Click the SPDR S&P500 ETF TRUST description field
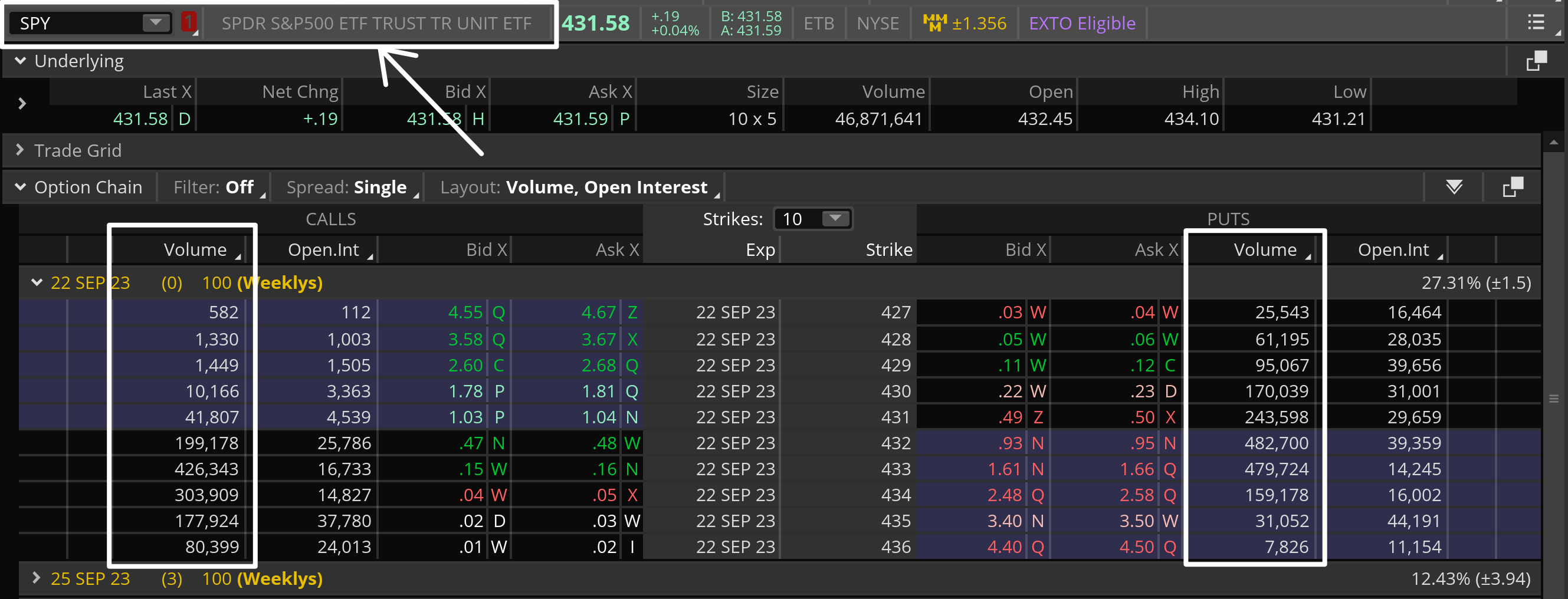The image size is (1568, 599). (x=376, y=23)
